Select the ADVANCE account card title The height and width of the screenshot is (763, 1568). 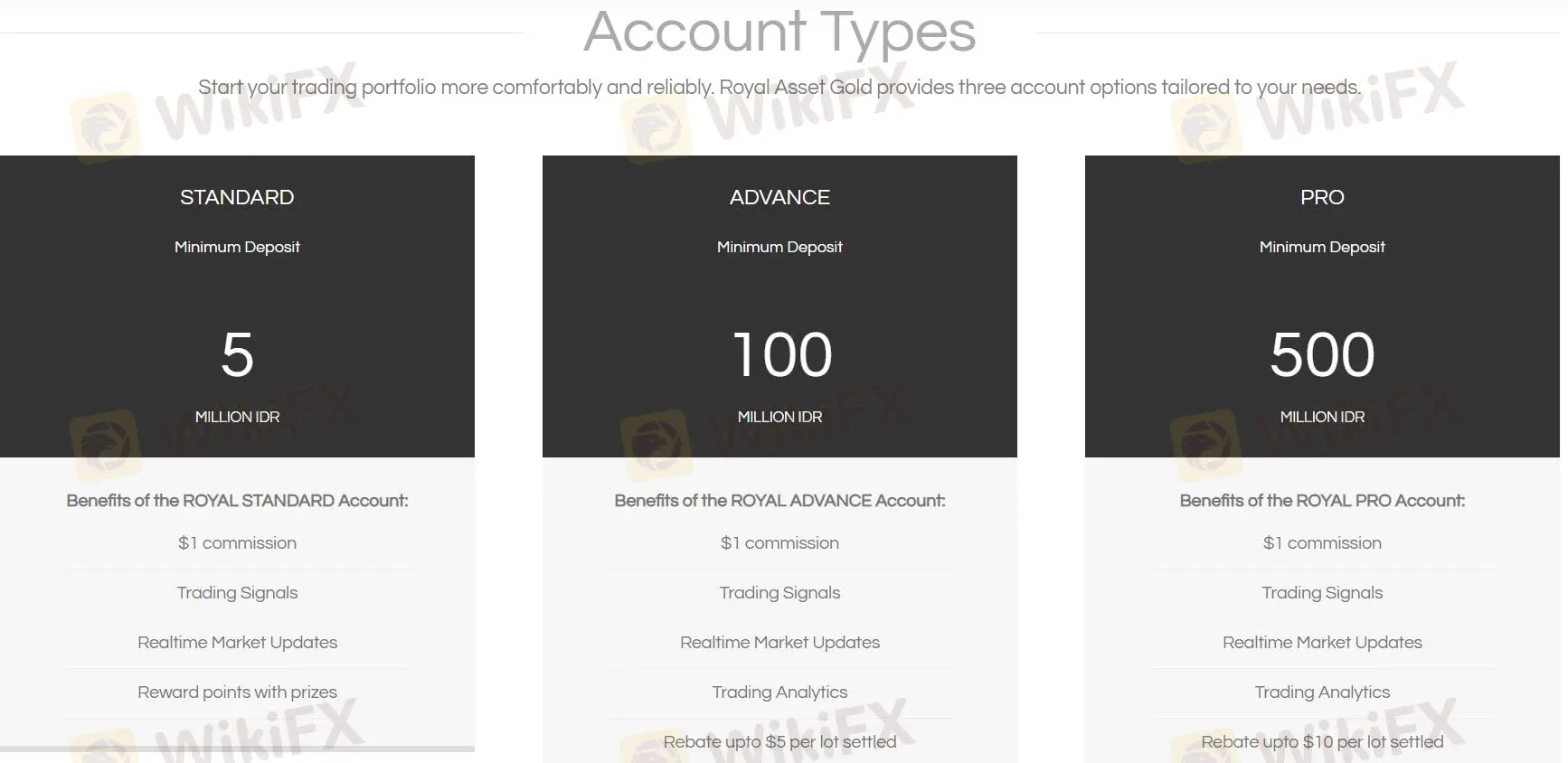(779, 197)
